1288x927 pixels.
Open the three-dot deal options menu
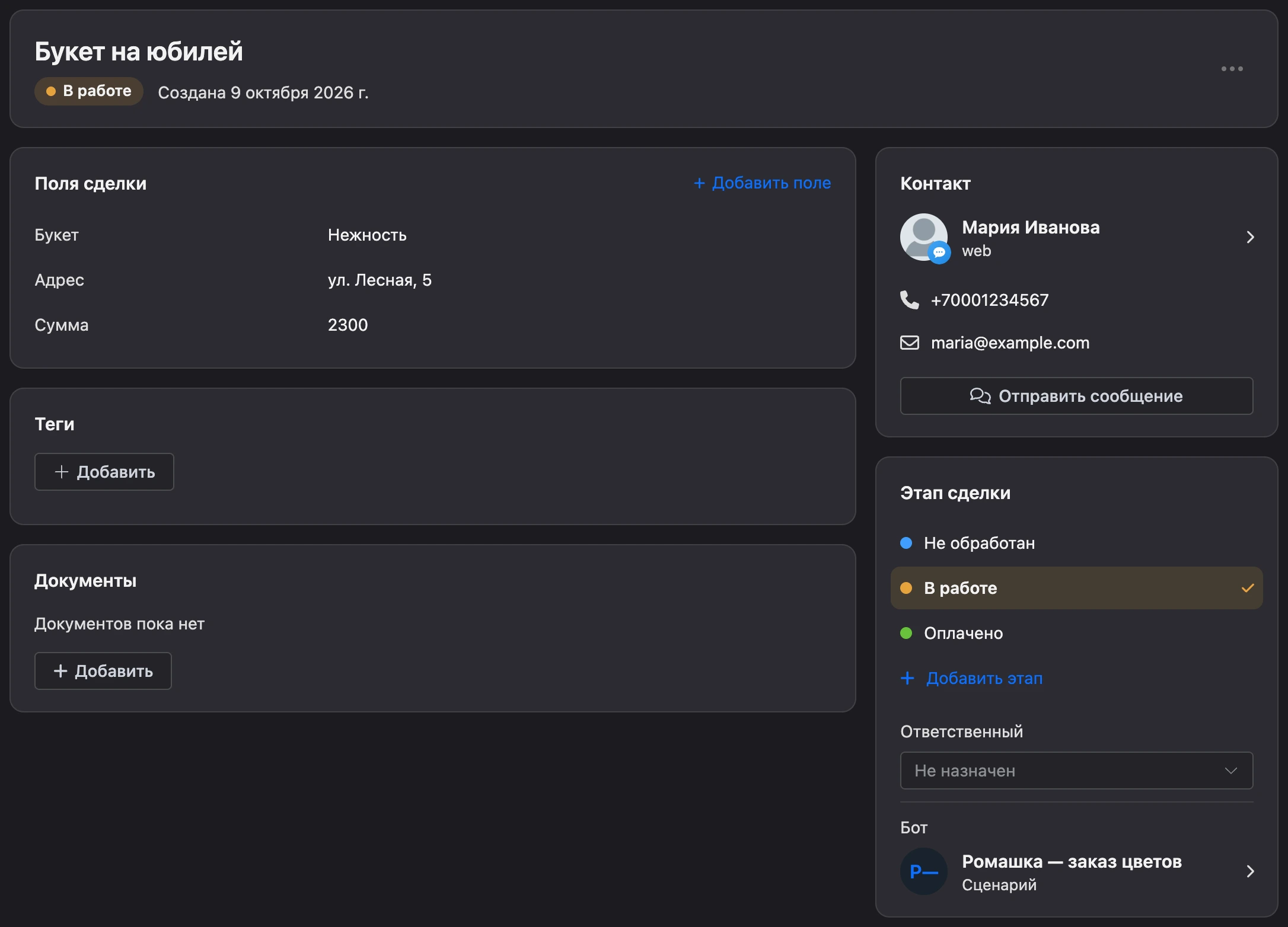point(1232,69)
